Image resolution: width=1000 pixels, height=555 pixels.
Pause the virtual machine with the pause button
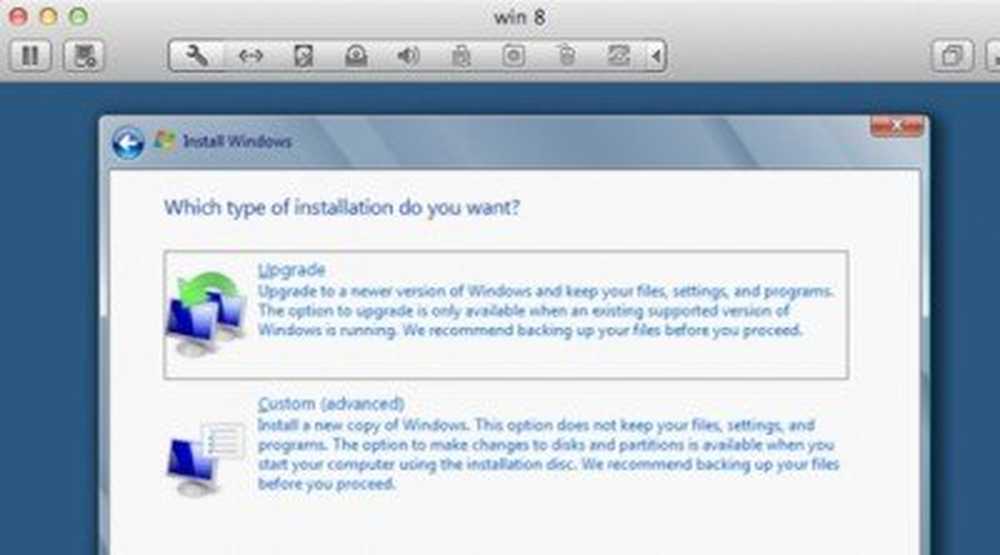tap(30, 56)
